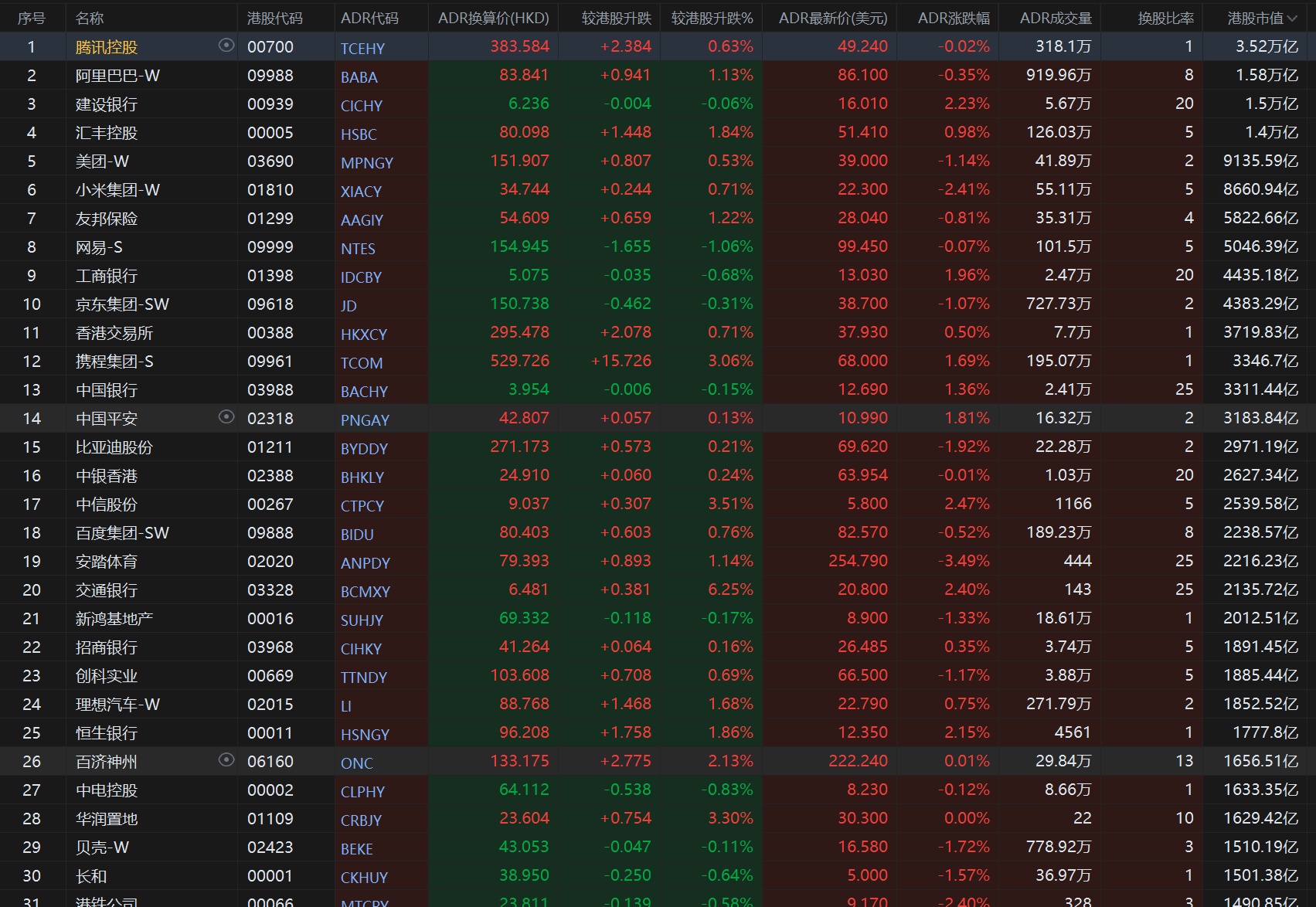Select the 携程集团-S stock name
The height and width of the screenshot is (907, 1316).
point(114,362)
